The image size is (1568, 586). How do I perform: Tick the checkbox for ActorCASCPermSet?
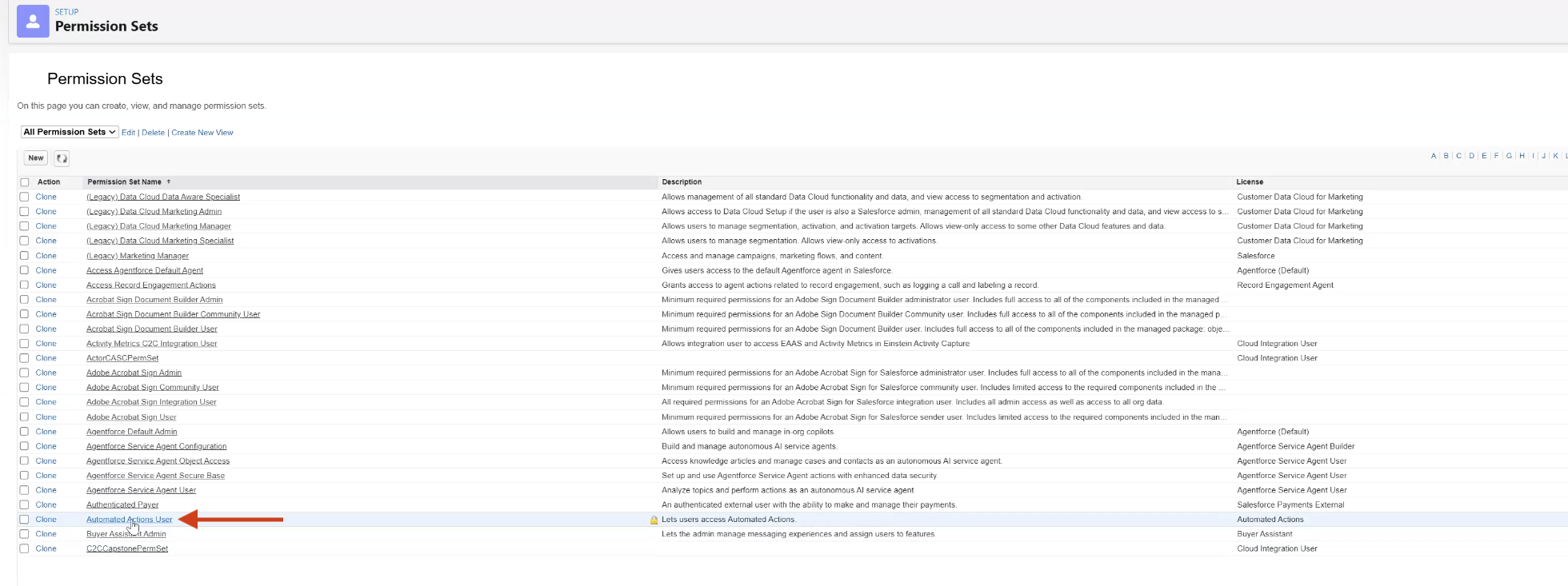point(25,358)
